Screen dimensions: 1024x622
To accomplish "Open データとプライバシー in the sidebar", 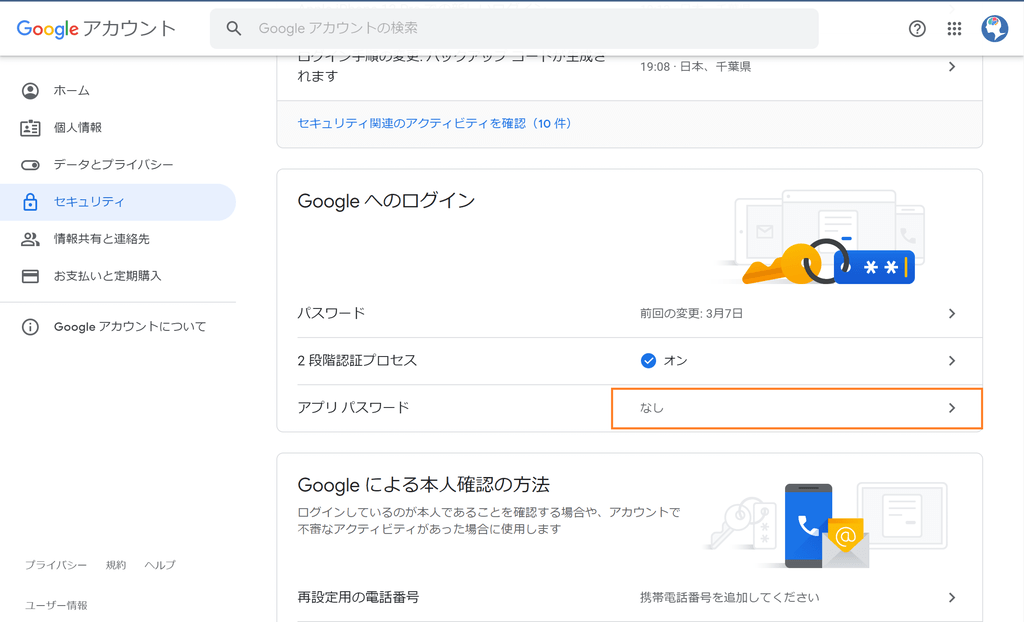I will tap(118, 165).
